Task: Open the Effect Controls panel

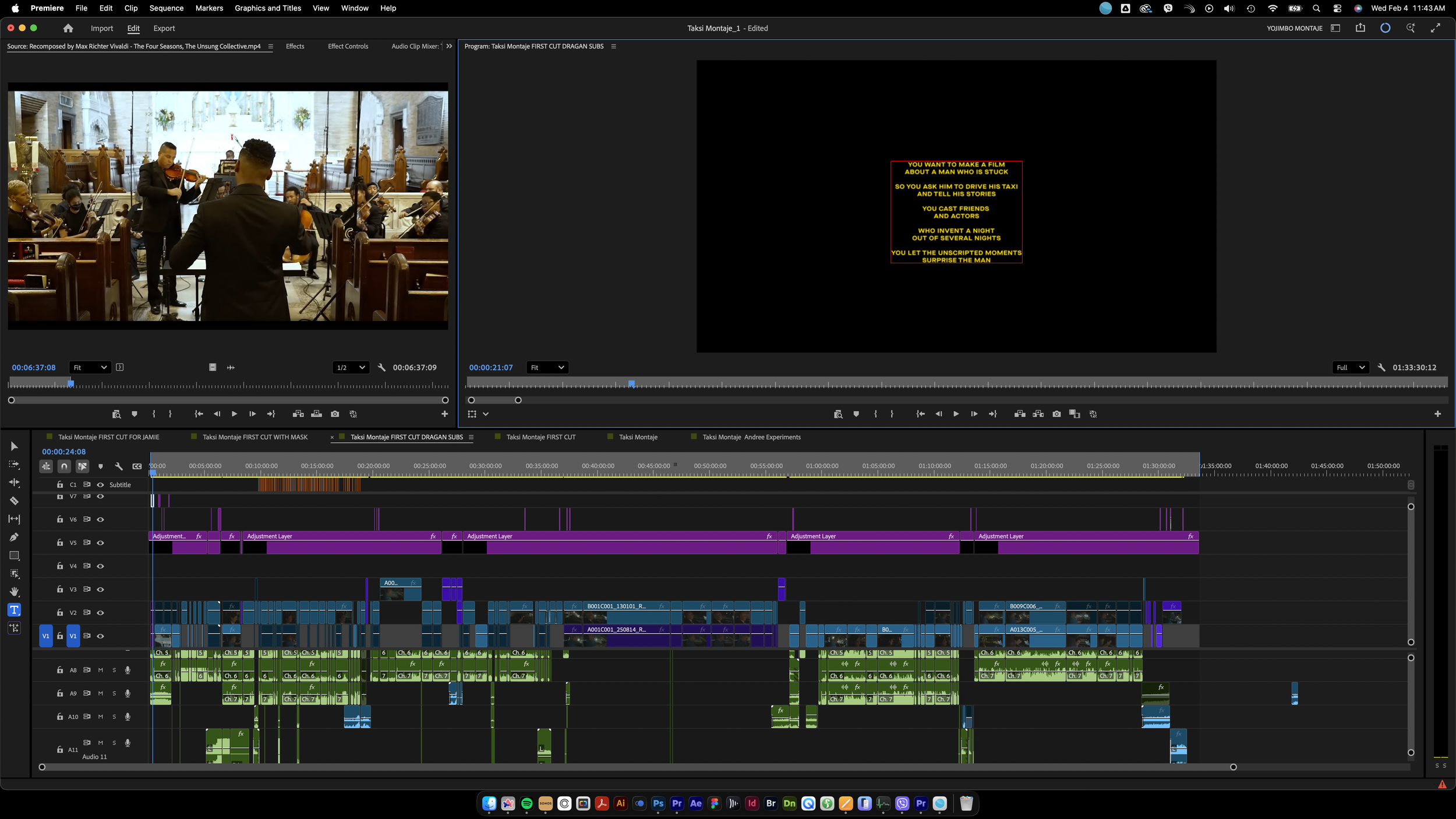Action: (348, 46)
